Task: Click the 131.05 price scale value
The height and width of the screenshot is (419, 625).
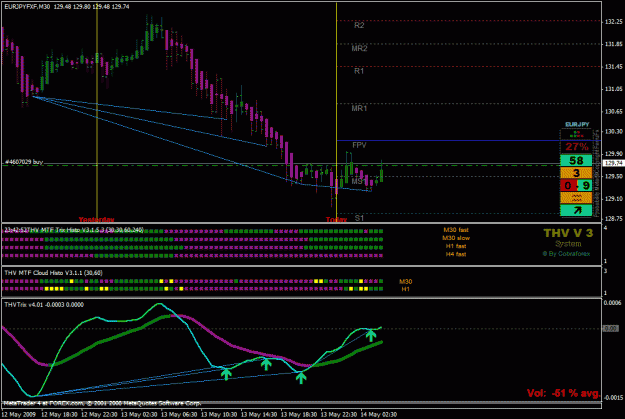Action: click(x=614, y=89)
